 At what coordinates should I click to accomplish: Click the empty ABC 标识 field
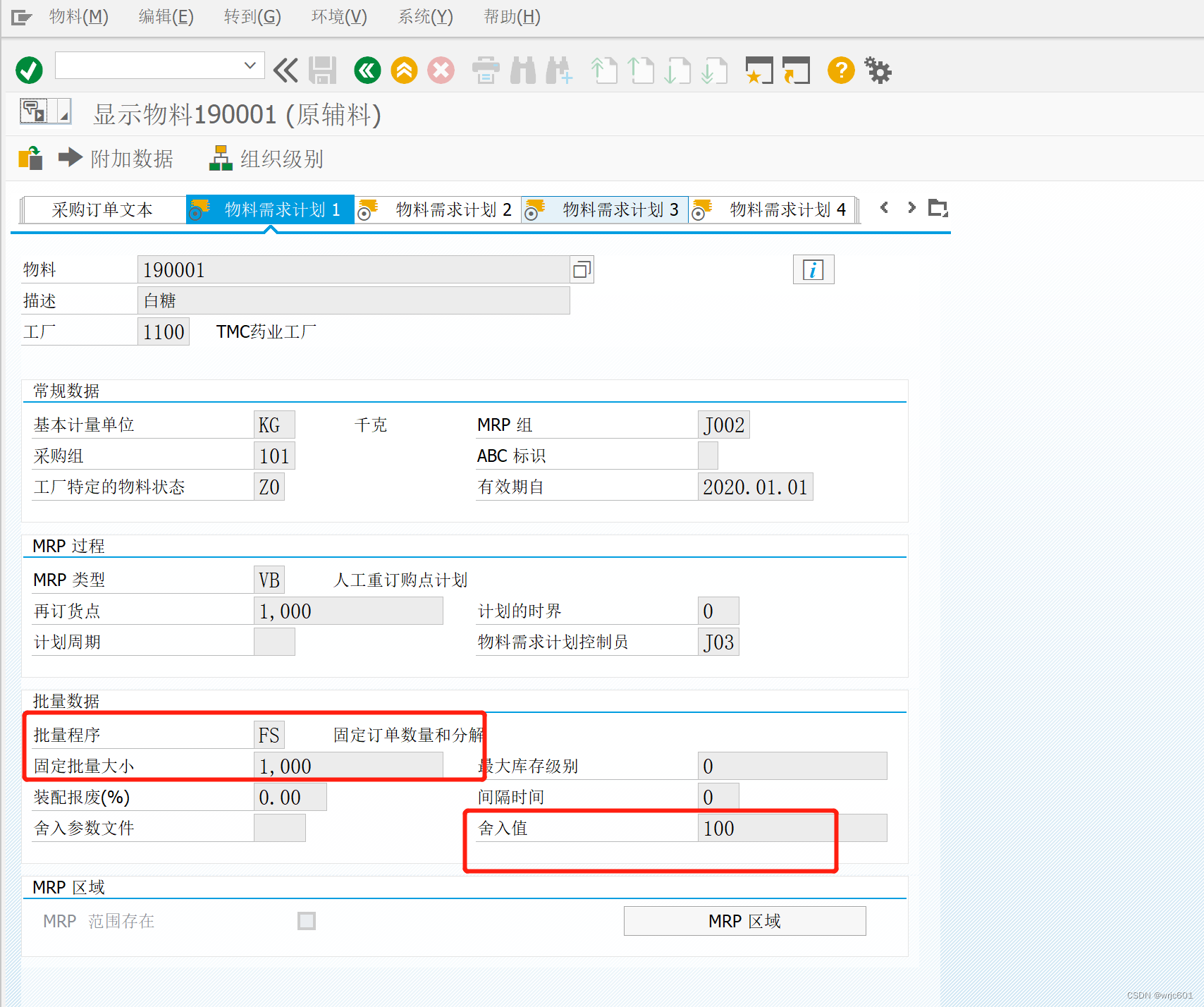708,456
